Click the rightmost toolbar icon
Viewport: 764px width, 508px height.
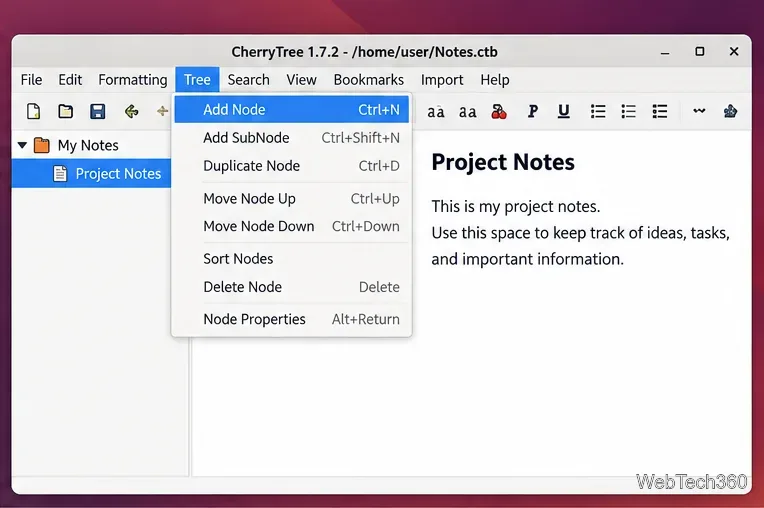tap(730, 112)
